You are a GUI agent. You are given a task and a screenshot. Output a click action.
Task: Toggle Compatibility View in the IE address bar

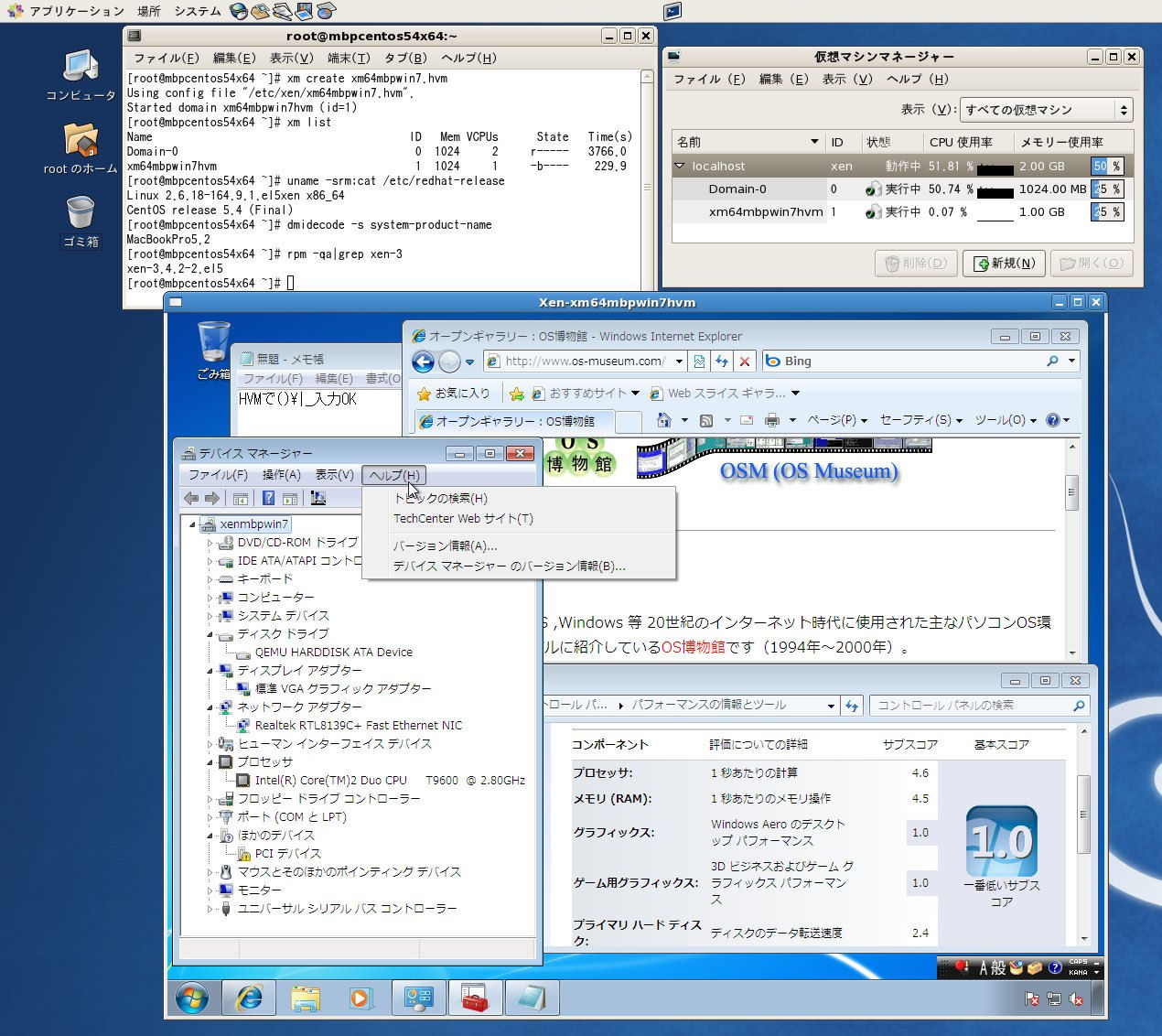699,362
